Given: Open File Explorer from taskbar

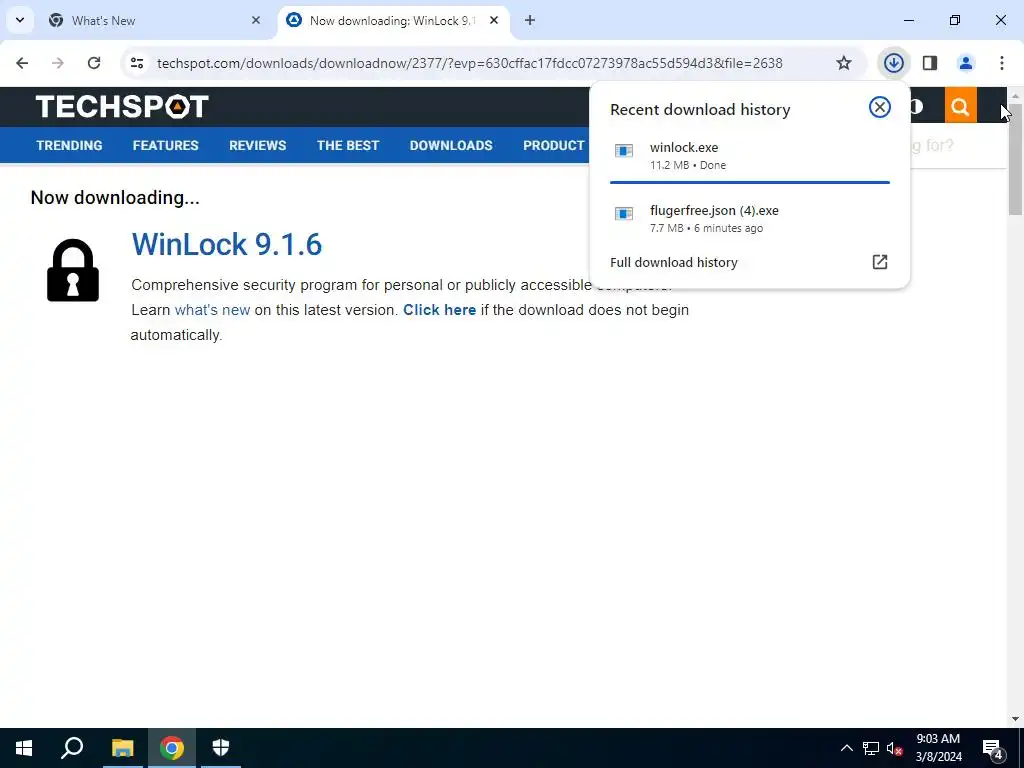Looking at the screenshot, I should [122, 748].
